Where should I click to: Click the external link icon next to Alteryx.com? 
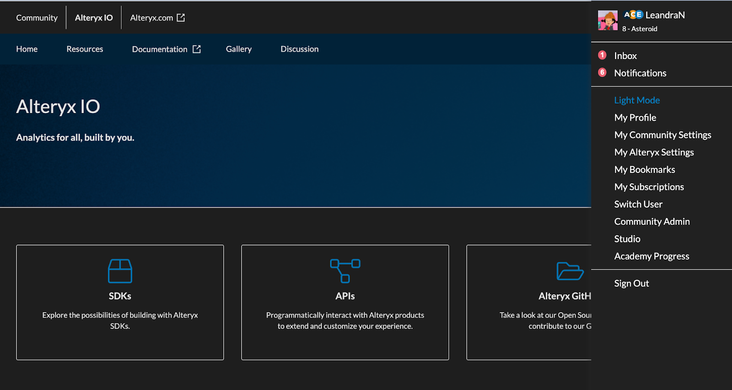(181, 18)
